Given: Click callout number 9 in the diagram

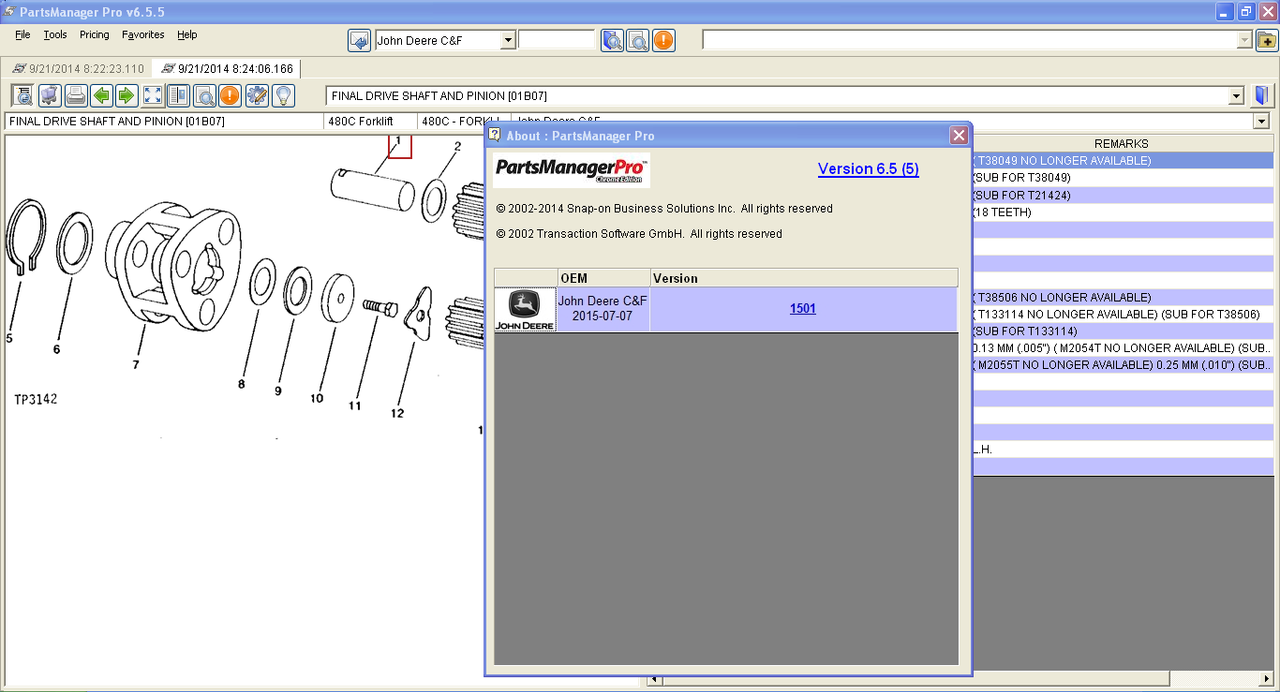Looking at the screenshot, I should pyautogui.click(x=278, y=391).
